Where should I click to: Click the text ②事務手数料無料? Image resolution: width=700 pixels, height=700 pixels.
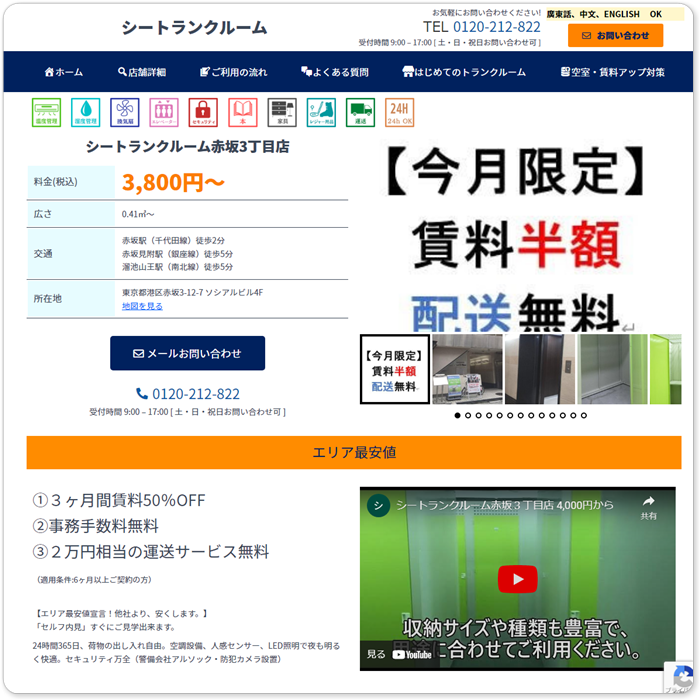(96, 526)
